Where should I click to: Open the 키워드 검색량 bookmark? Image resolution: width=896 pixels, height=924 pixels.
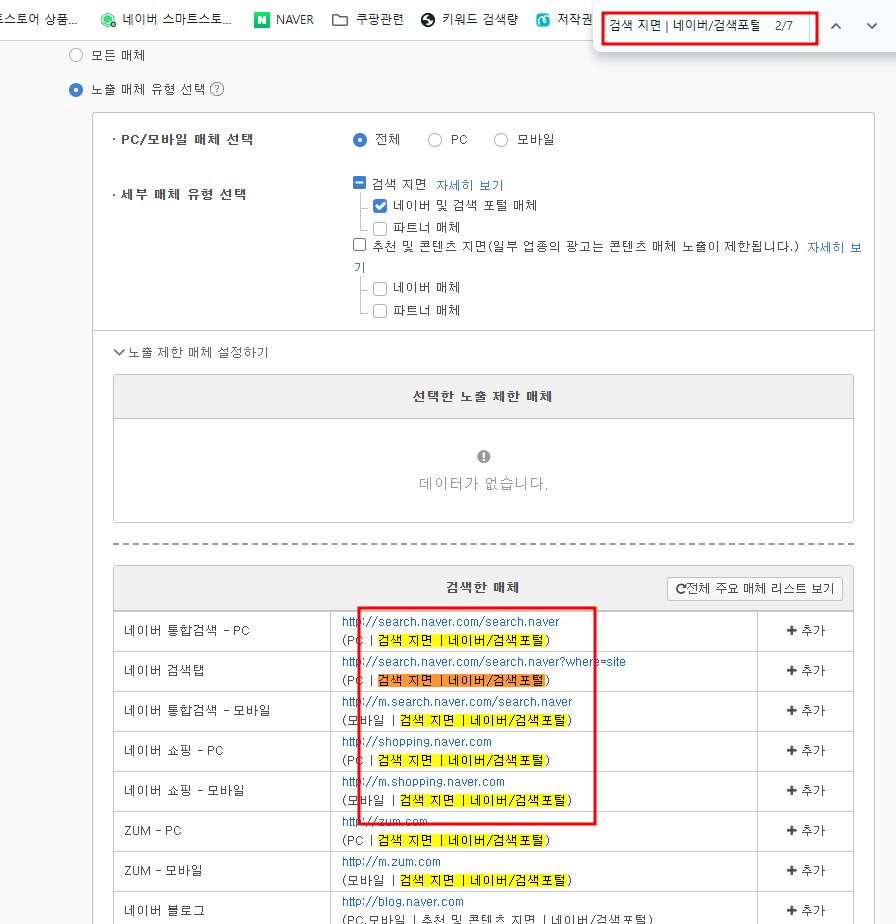pyautogui.click(x=470, y=19)
